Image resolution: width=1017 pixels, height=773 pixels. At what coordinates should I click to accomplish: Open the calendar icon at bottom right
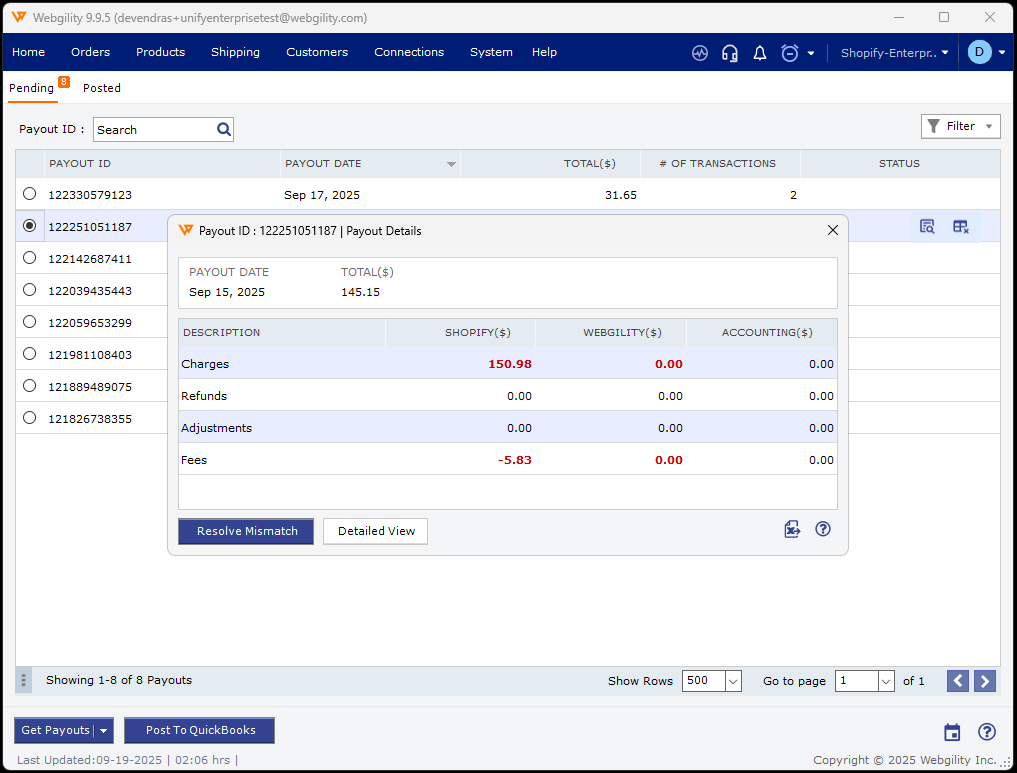952,732
